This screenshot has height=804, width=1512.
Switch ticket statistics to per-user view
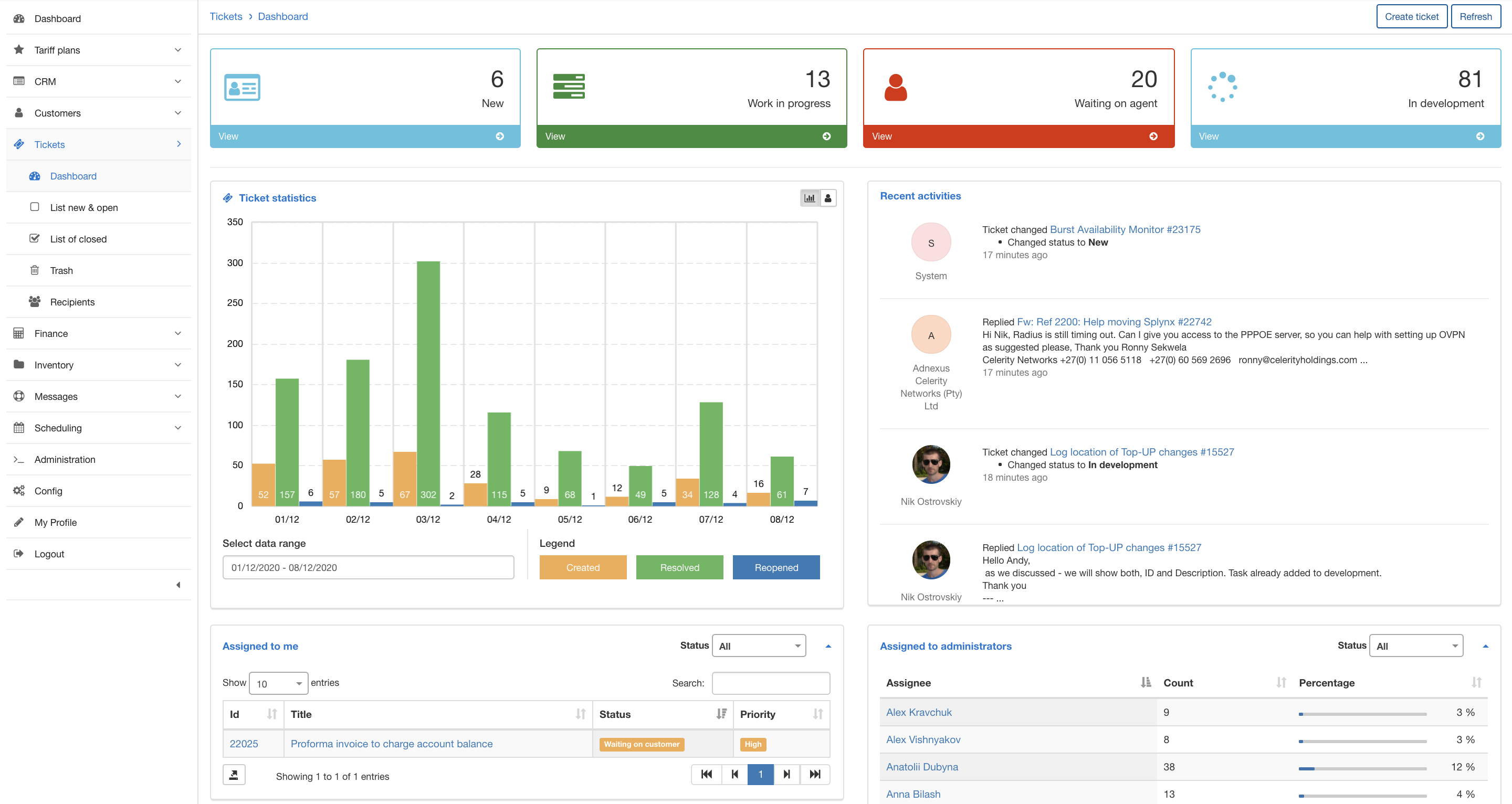pyautogui.click(x=827, y=198)
